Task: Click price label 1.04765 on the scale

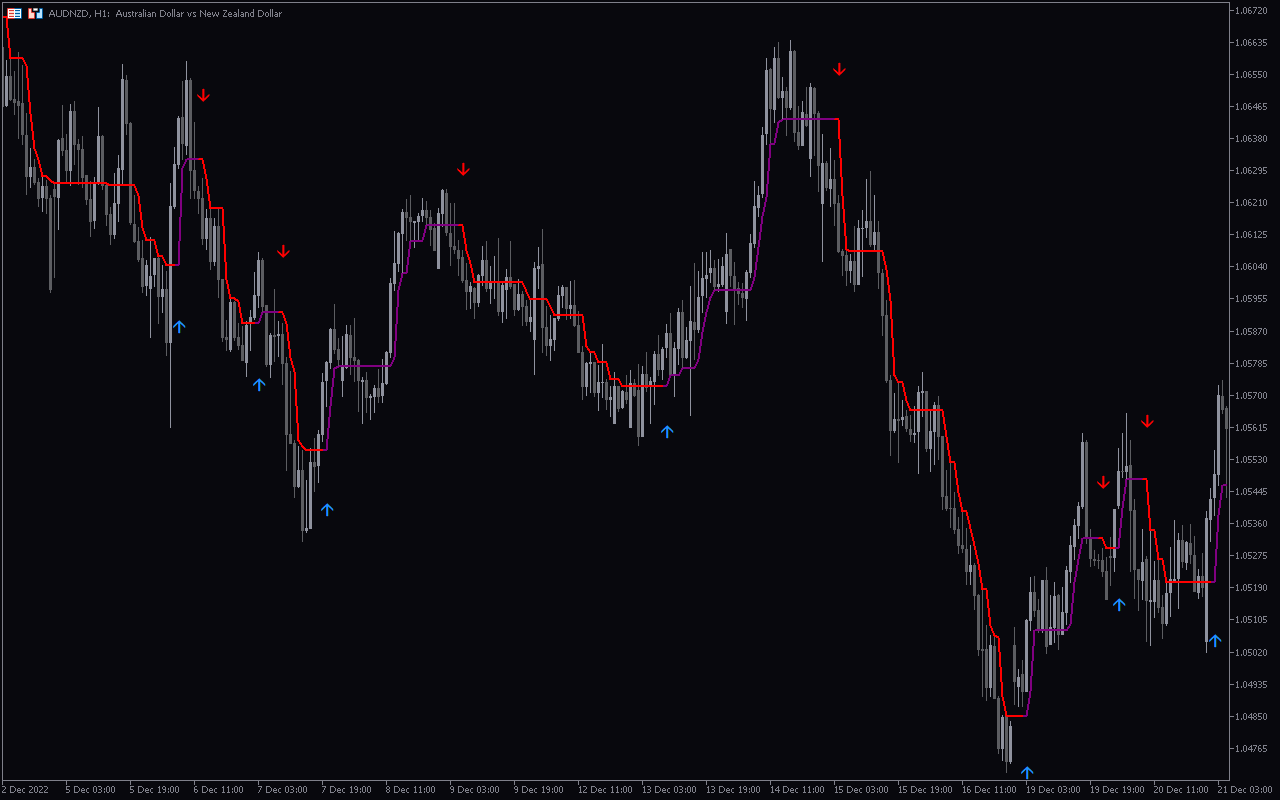Action: (1251, 748)
